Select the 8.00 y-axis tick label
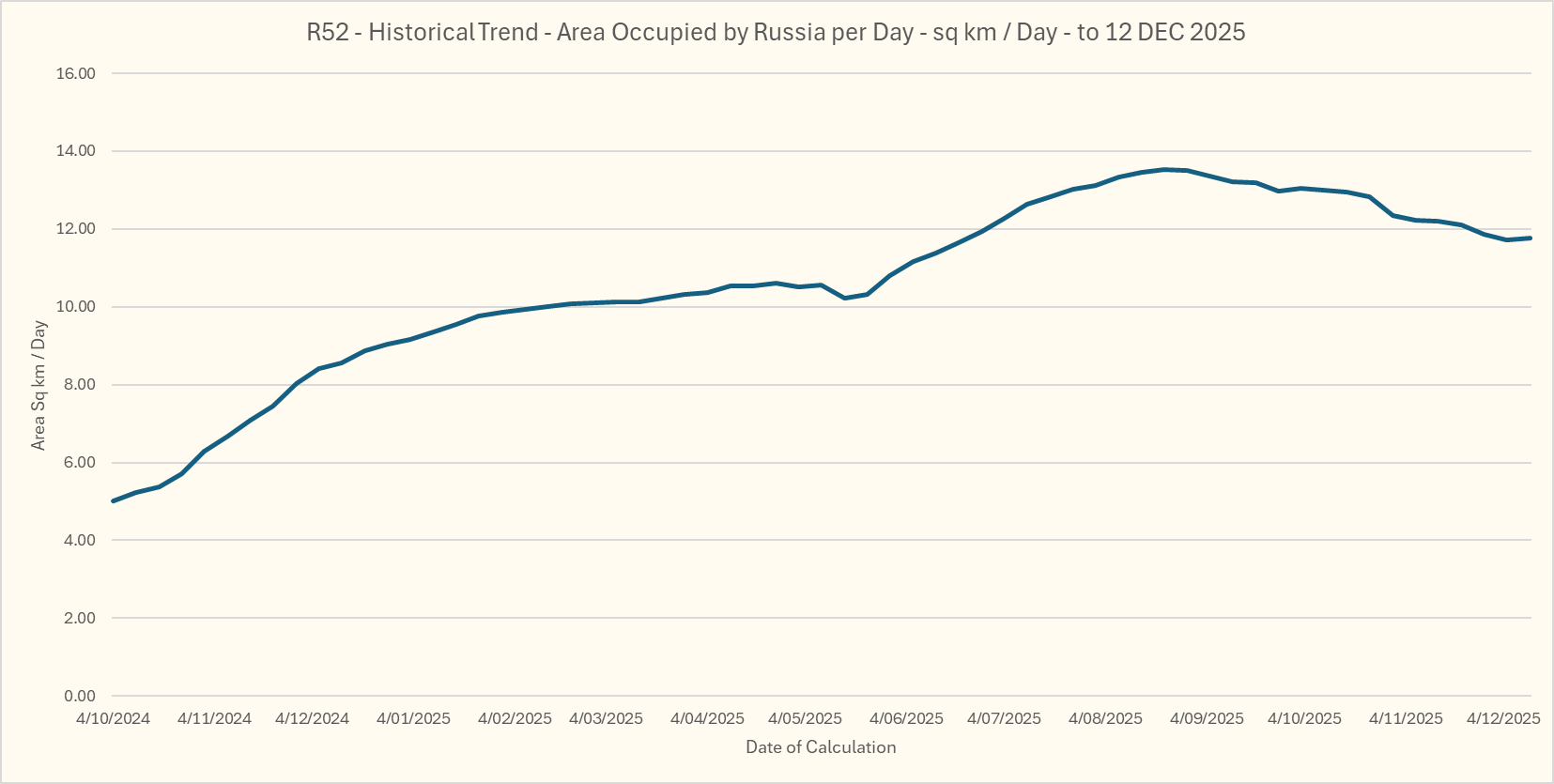This screenshot has height=784, width=1554. tap(79, 385)
